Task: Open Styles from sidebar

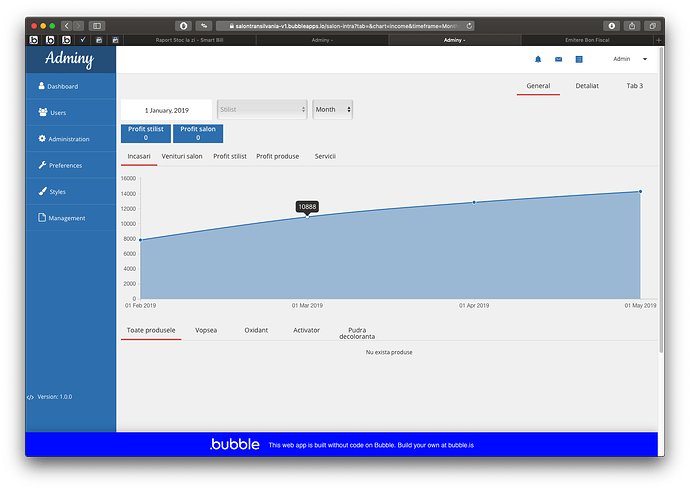Action: pyautogui.click(x=70, y=192)
